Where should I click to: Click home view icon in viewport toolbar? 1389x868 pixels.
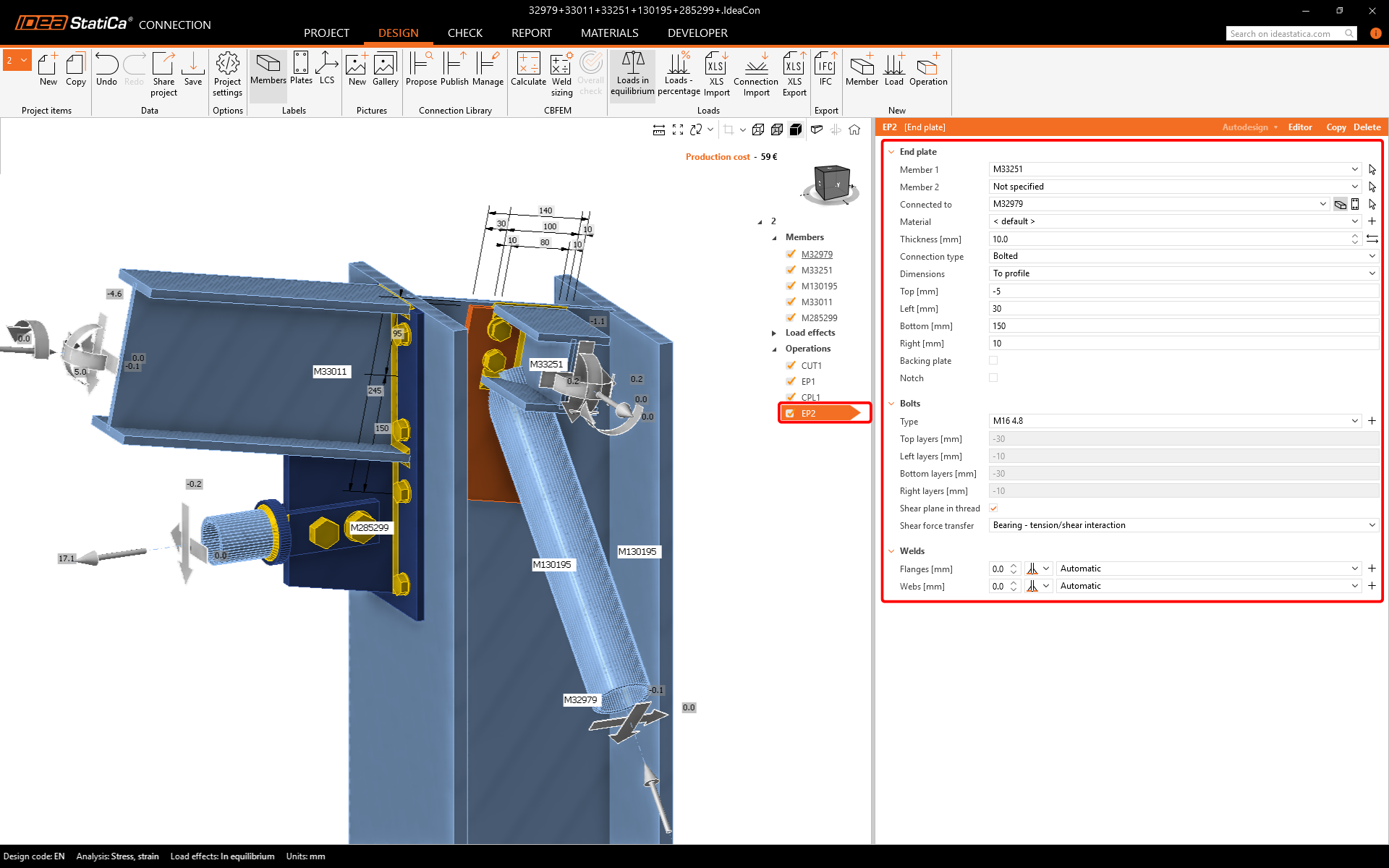[854, 129]
